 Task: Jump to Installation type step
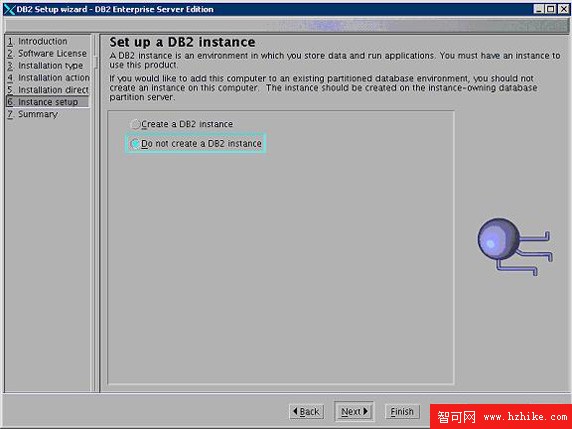click(x=45, y=66)
